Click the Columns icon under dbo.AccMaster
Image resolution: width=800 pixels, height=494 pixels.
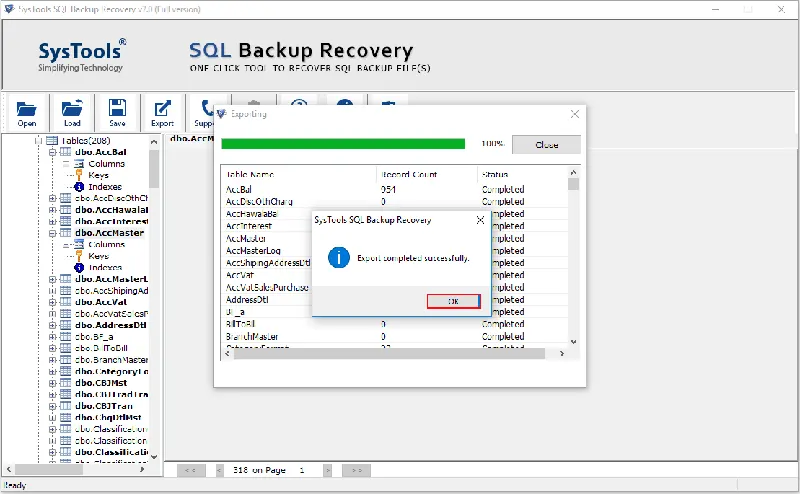pos(79,244)
